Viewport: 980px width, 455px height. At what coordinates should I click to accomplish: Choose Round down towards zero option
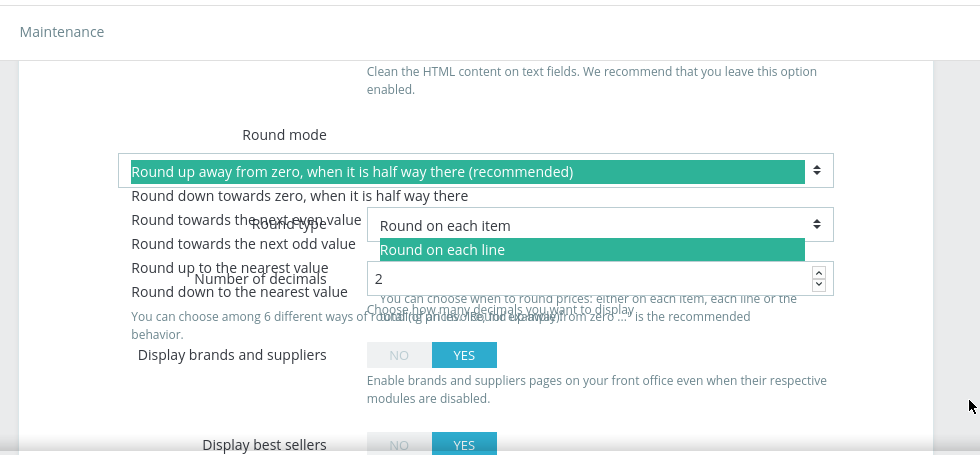pyautogui.click(x=299, y=196)
